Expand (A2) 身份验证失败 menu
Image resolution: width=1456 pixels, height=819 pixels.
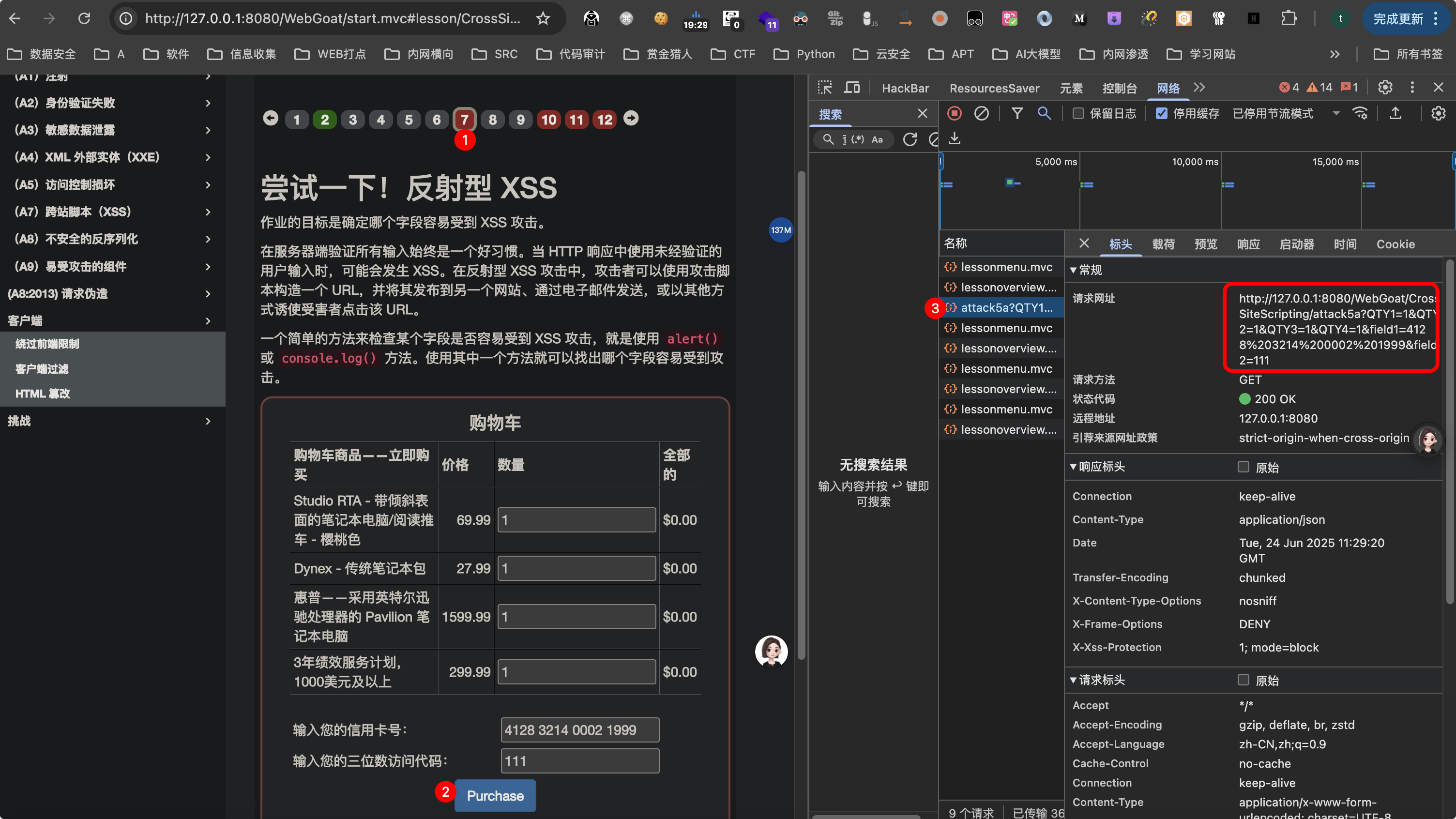(x=112, y=103)
